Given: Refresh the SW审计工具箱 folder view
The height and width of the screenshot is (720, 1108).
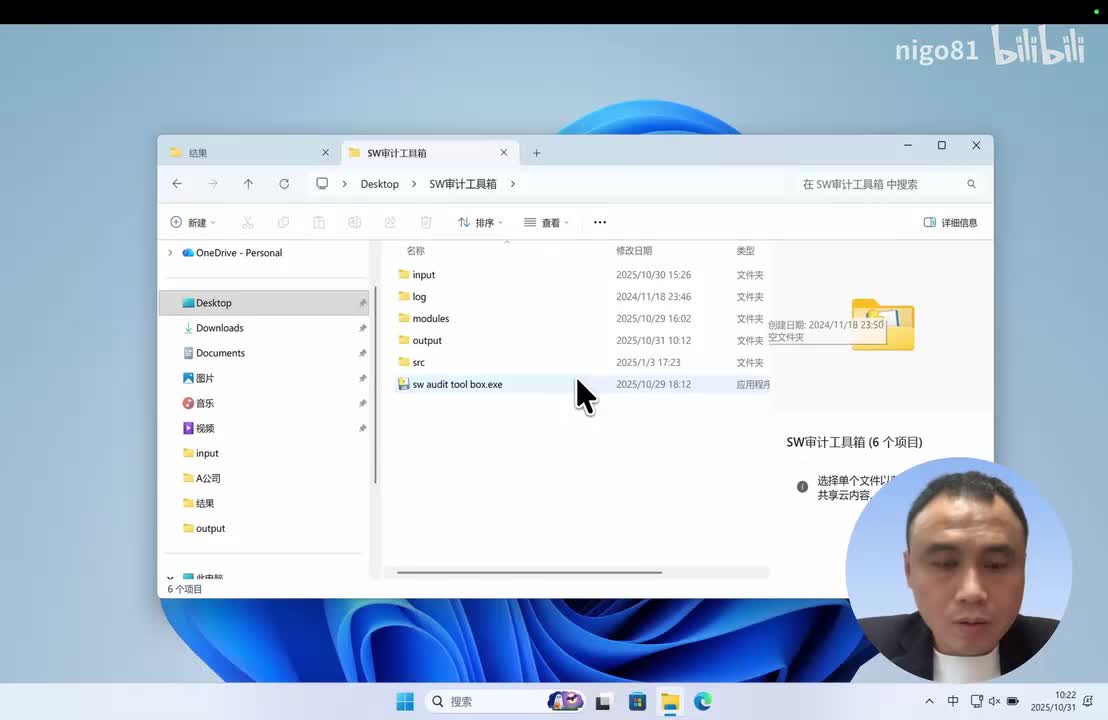Looking at the screenshot, I should point(284,184).
